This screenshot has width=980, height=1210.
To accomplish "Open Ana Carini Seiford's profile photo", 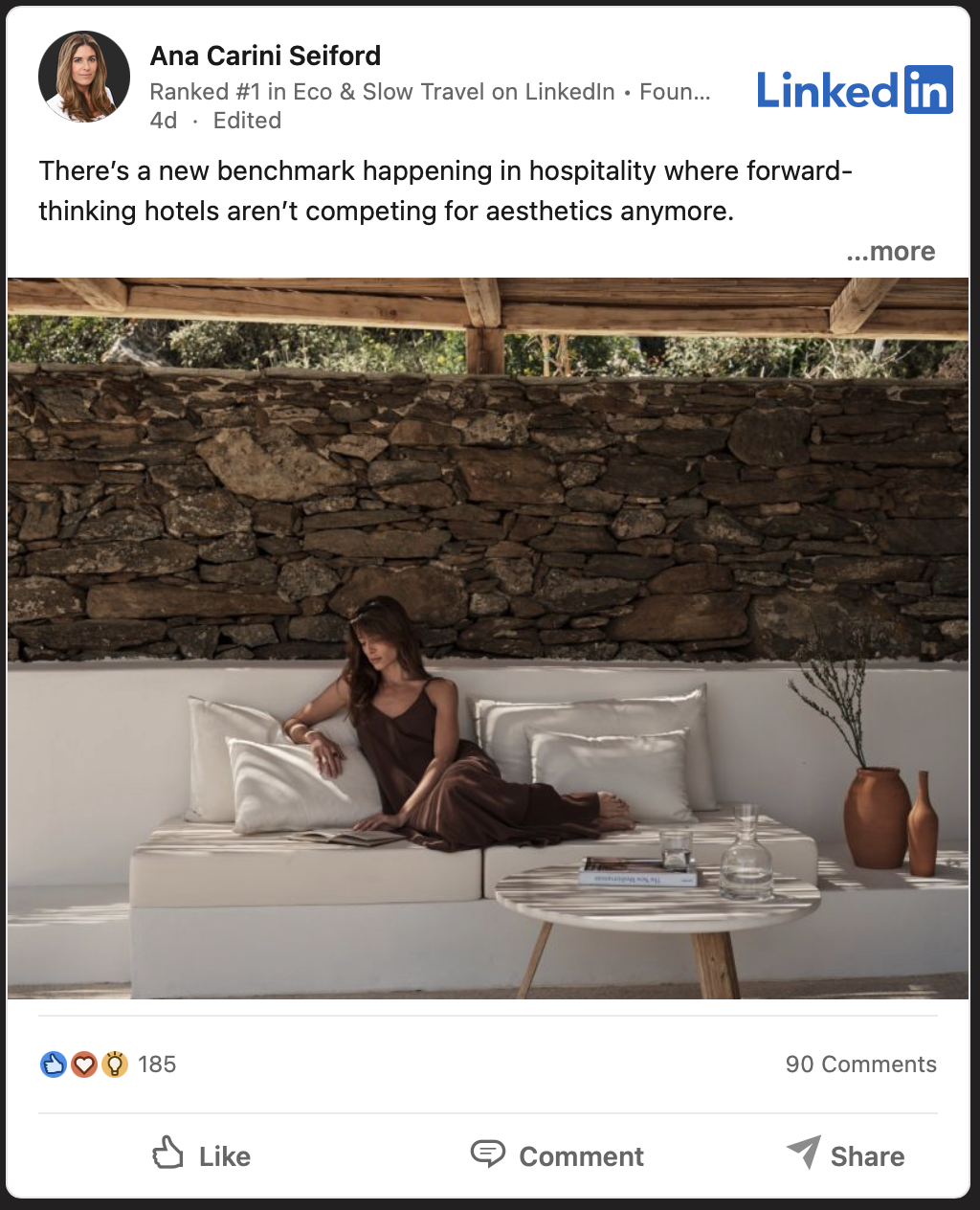I will (84, 77).
